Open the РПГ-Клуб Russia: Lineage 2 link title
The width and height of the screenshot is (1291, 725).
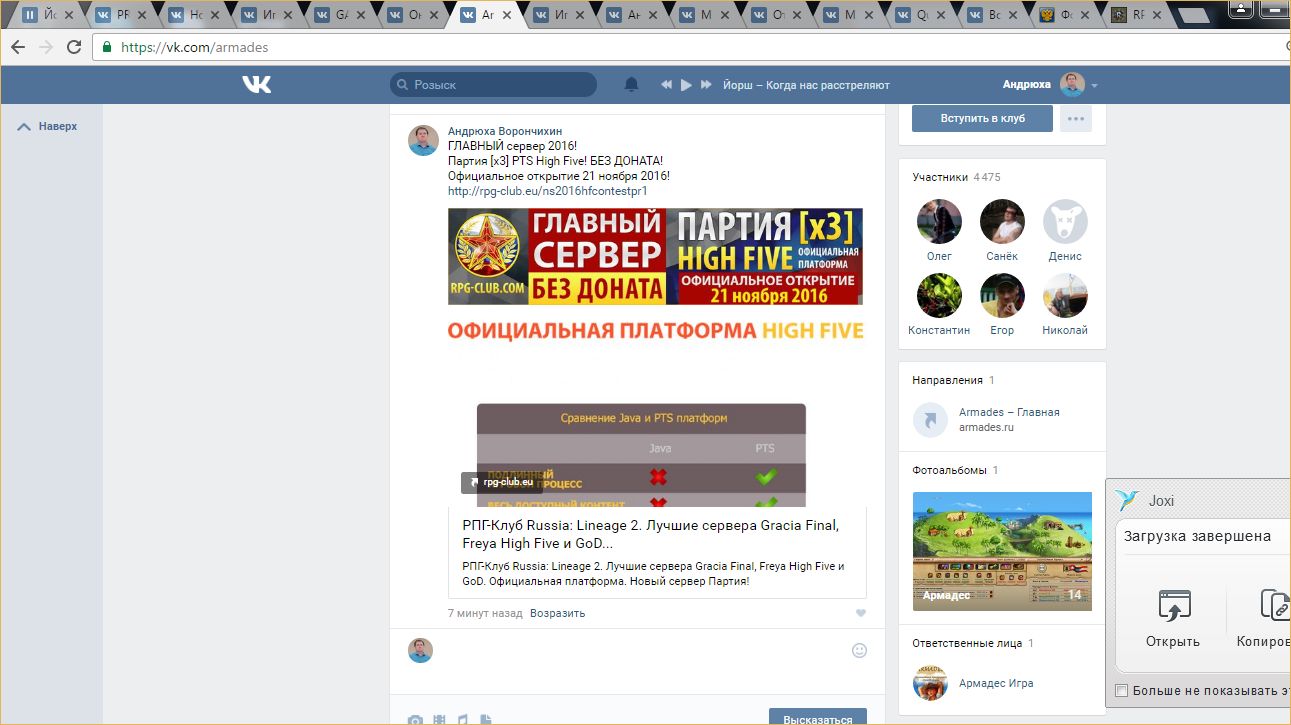651,535
